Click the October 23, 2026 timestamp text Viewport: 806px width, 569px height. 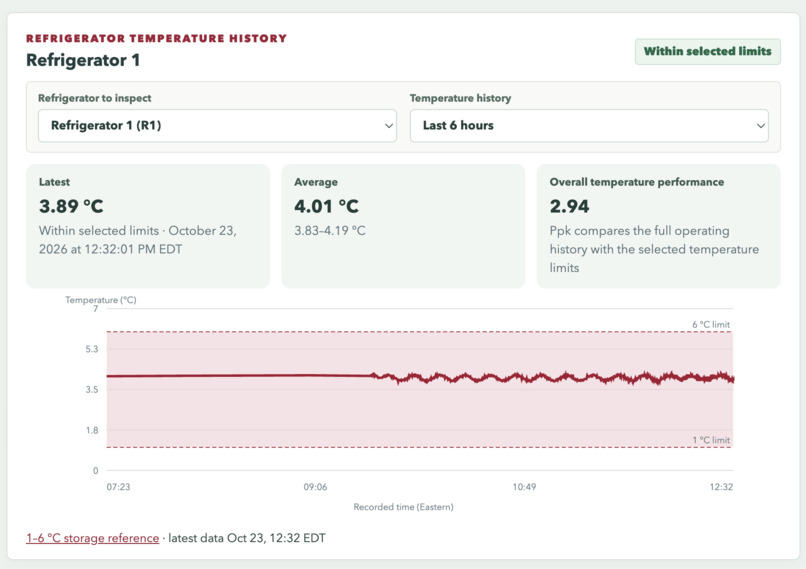pos(138,240)
